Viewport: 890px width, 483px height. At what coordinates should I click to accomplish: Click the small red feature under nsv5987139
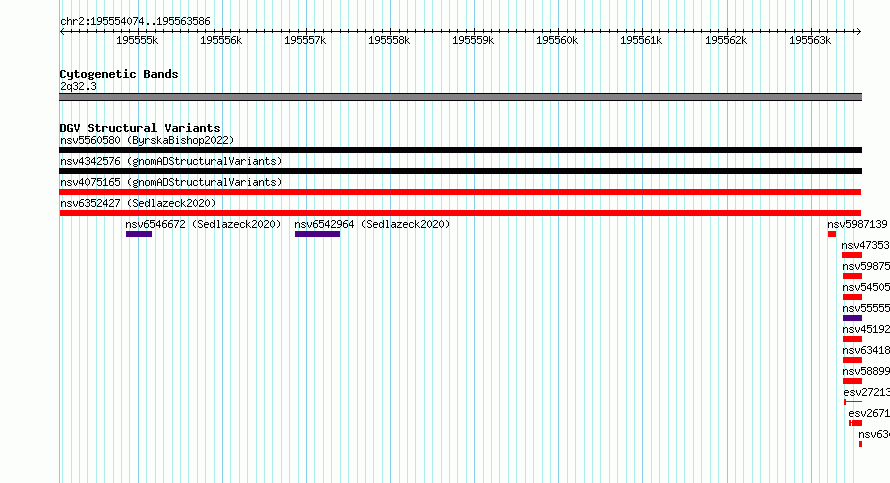coord(832,234)
